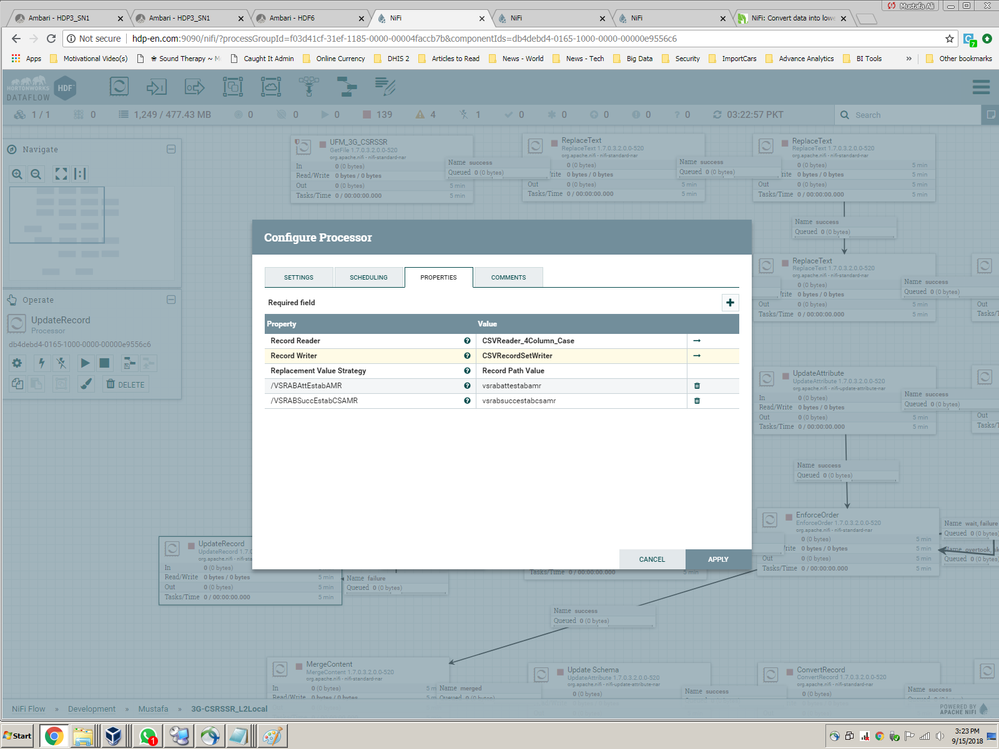Open NiFi Flow root breadcrumb
Viewport: 999px width, 749px height.
point(28,709)
